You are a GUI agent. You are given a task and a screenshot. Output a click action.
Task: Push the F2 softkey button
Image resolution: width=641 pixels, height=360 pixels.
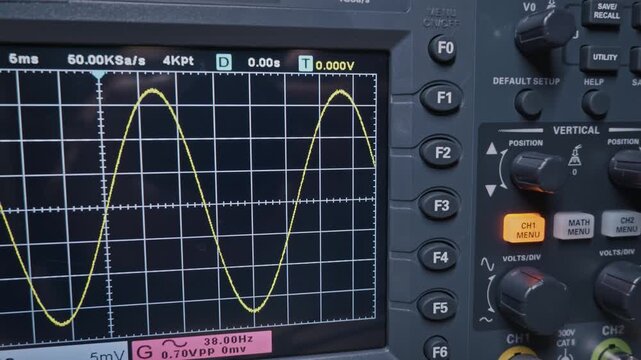pos(441,152)
